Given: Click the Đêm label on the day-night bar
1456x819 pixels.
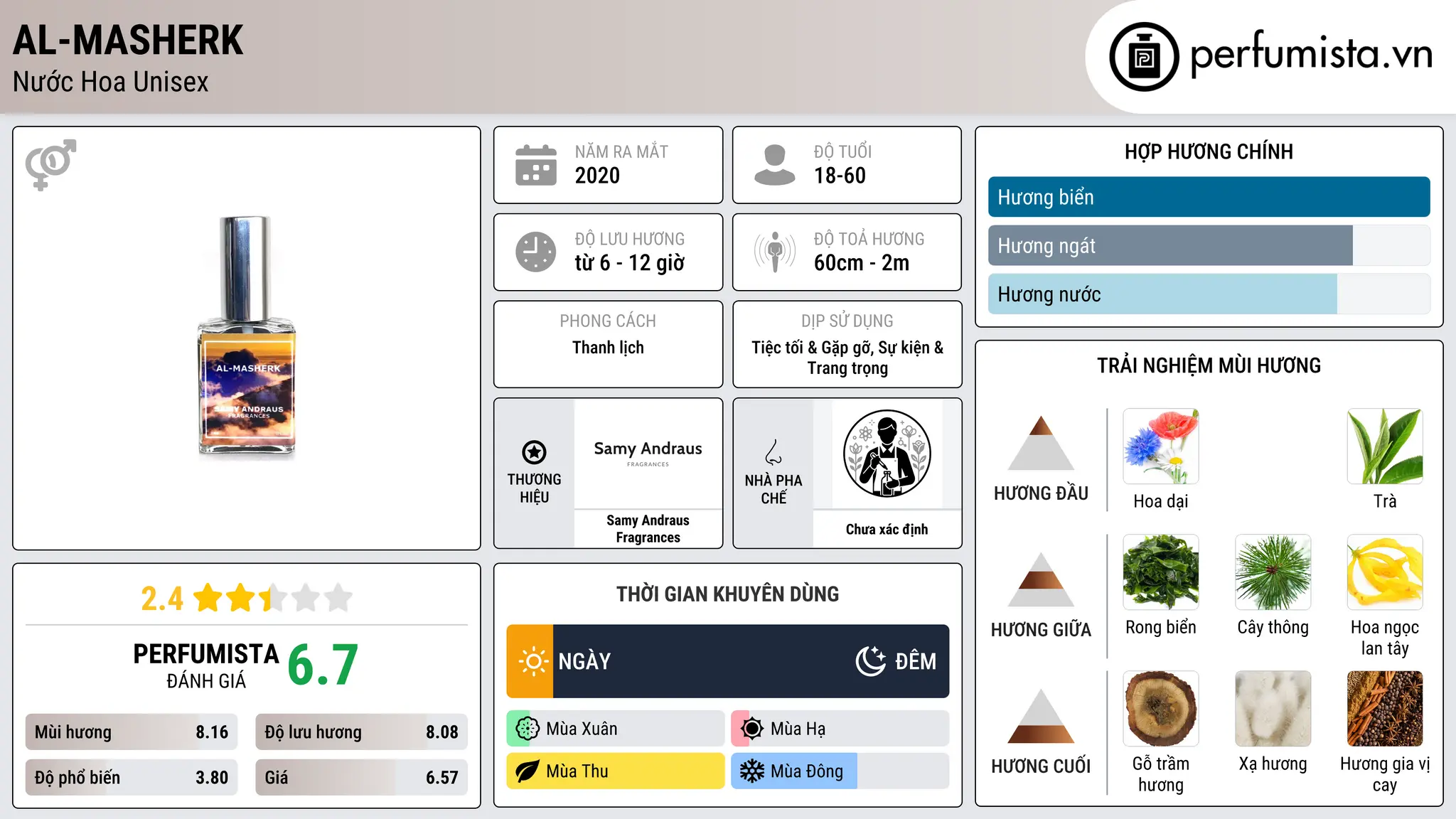Looking at the screenshot, I should pos(916,662).
